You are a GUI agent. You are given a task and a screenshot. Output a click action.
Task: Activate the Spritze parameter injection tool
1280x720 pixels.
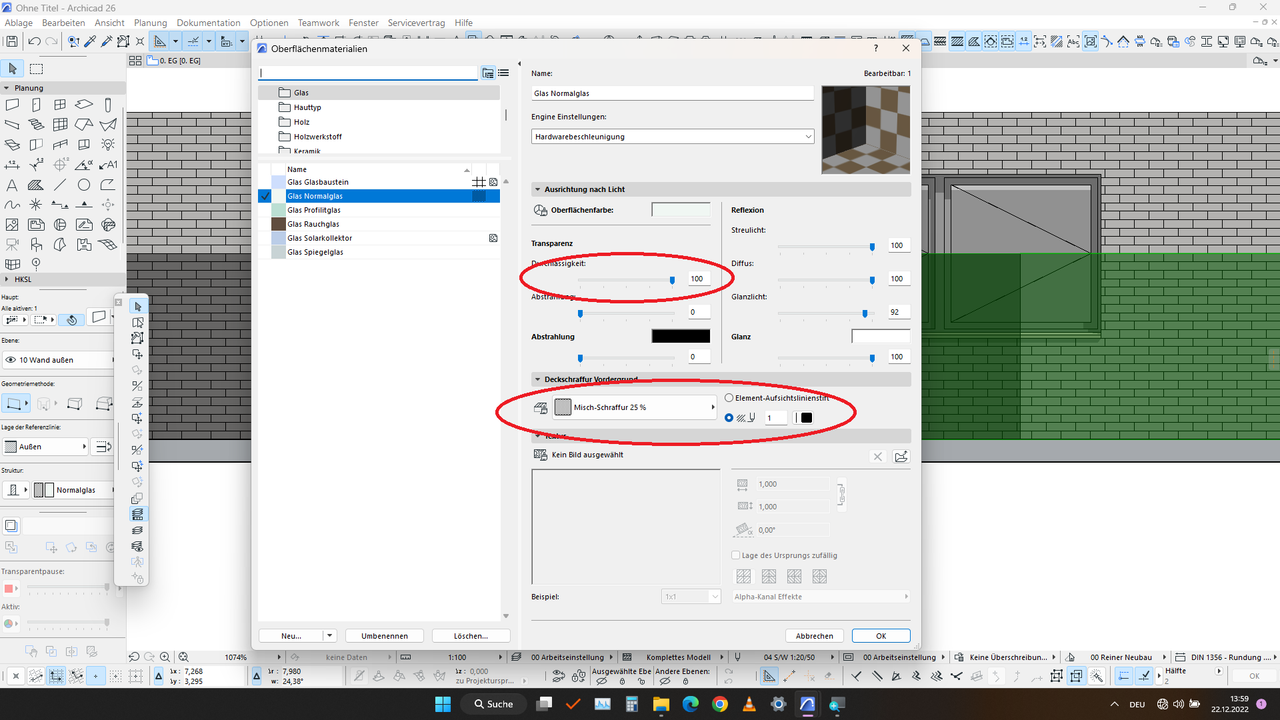click(106, 41)
